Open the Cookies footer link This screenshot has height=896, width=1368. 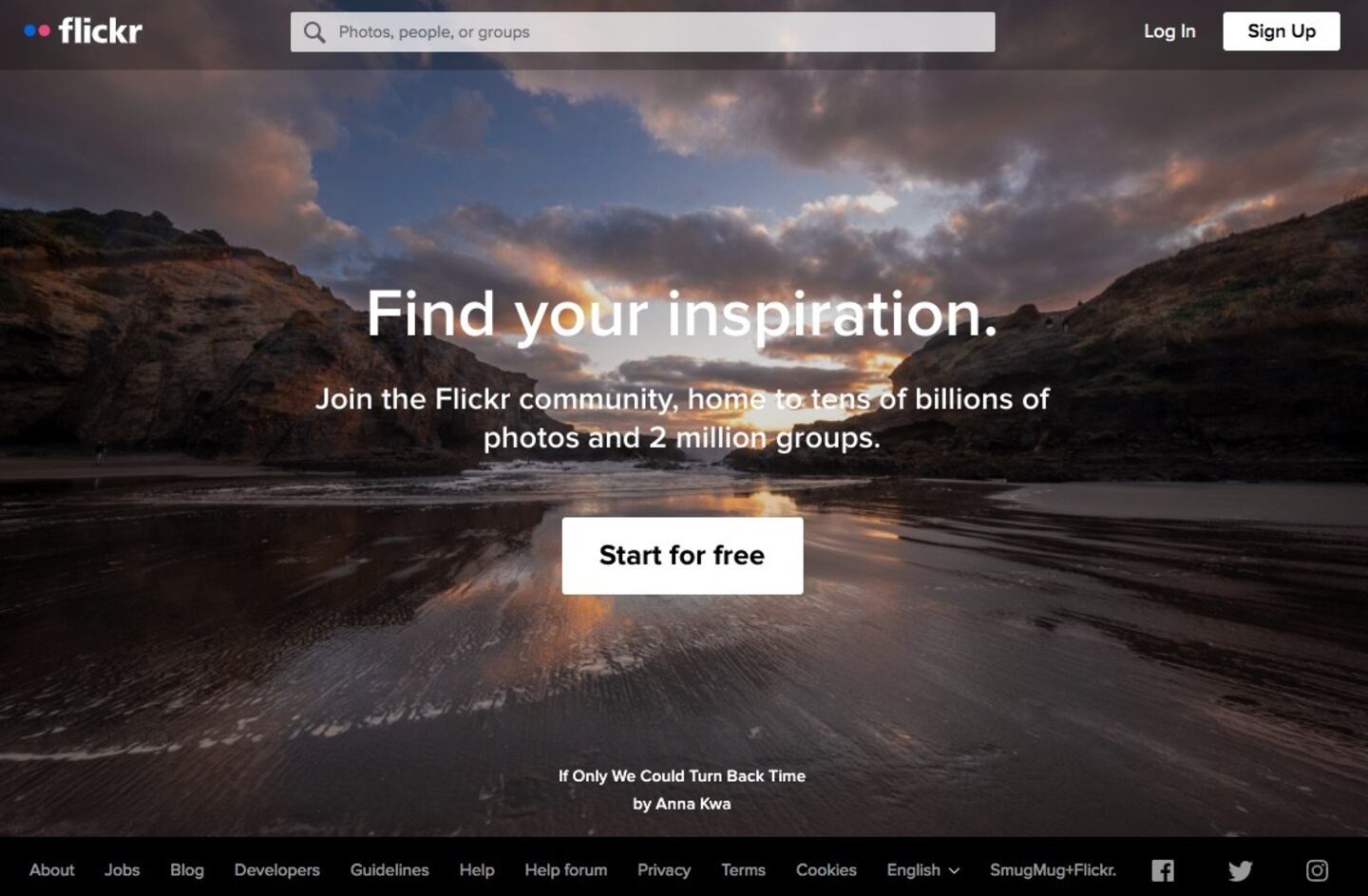826,870
